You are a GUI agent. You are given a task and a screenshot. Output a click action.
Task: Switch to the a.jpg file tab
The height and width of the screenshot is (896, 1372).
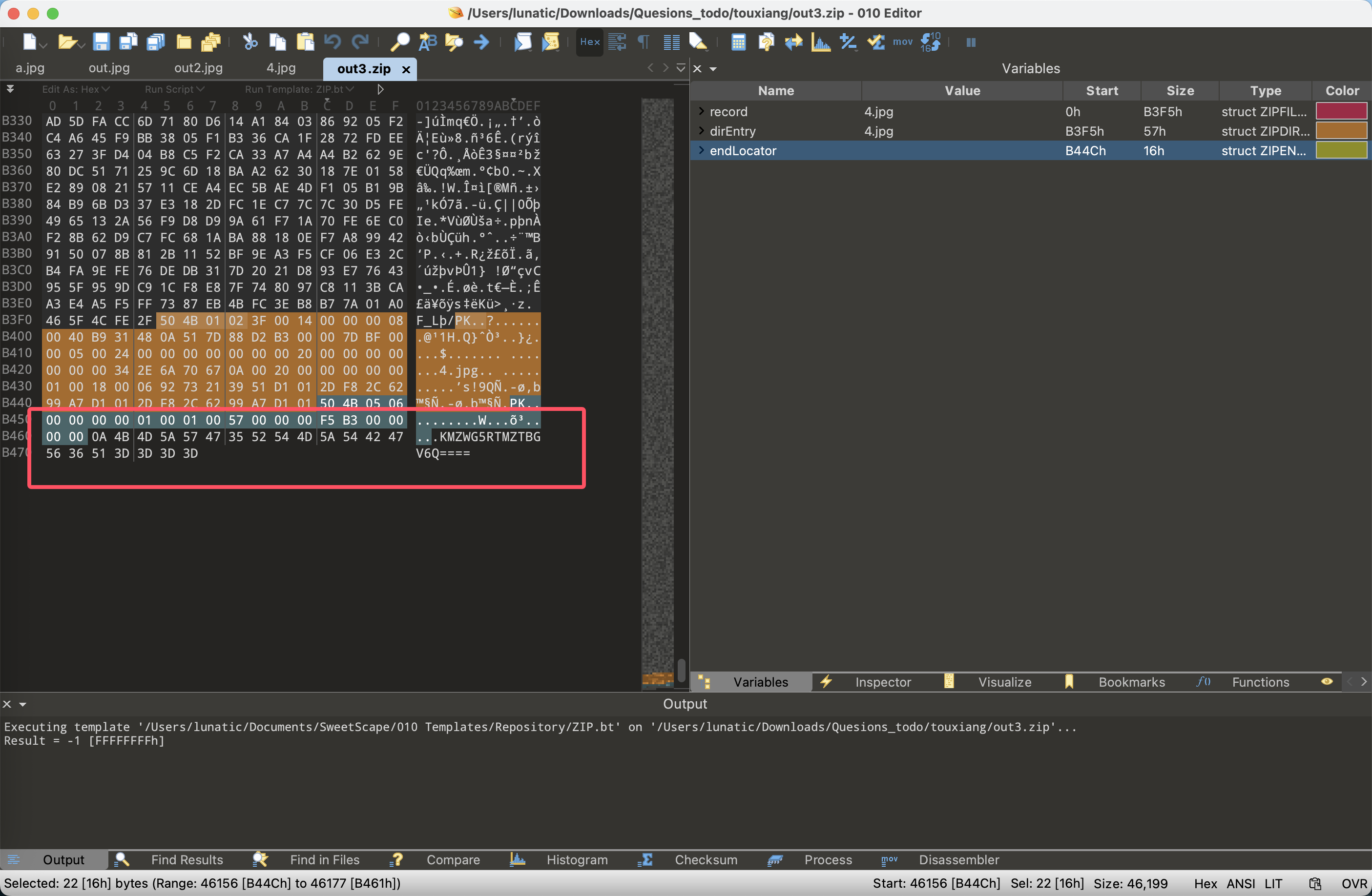click(30, 68)
